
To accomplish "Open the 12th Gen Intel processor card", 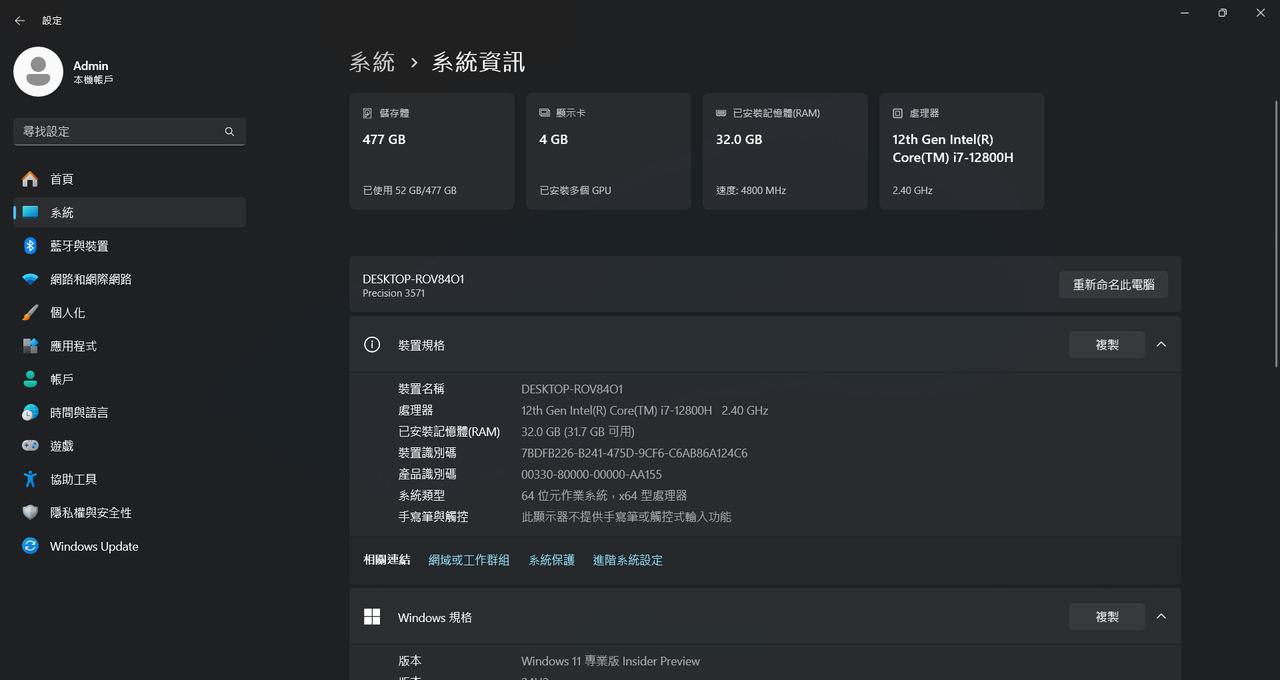I will pos(962,151).
